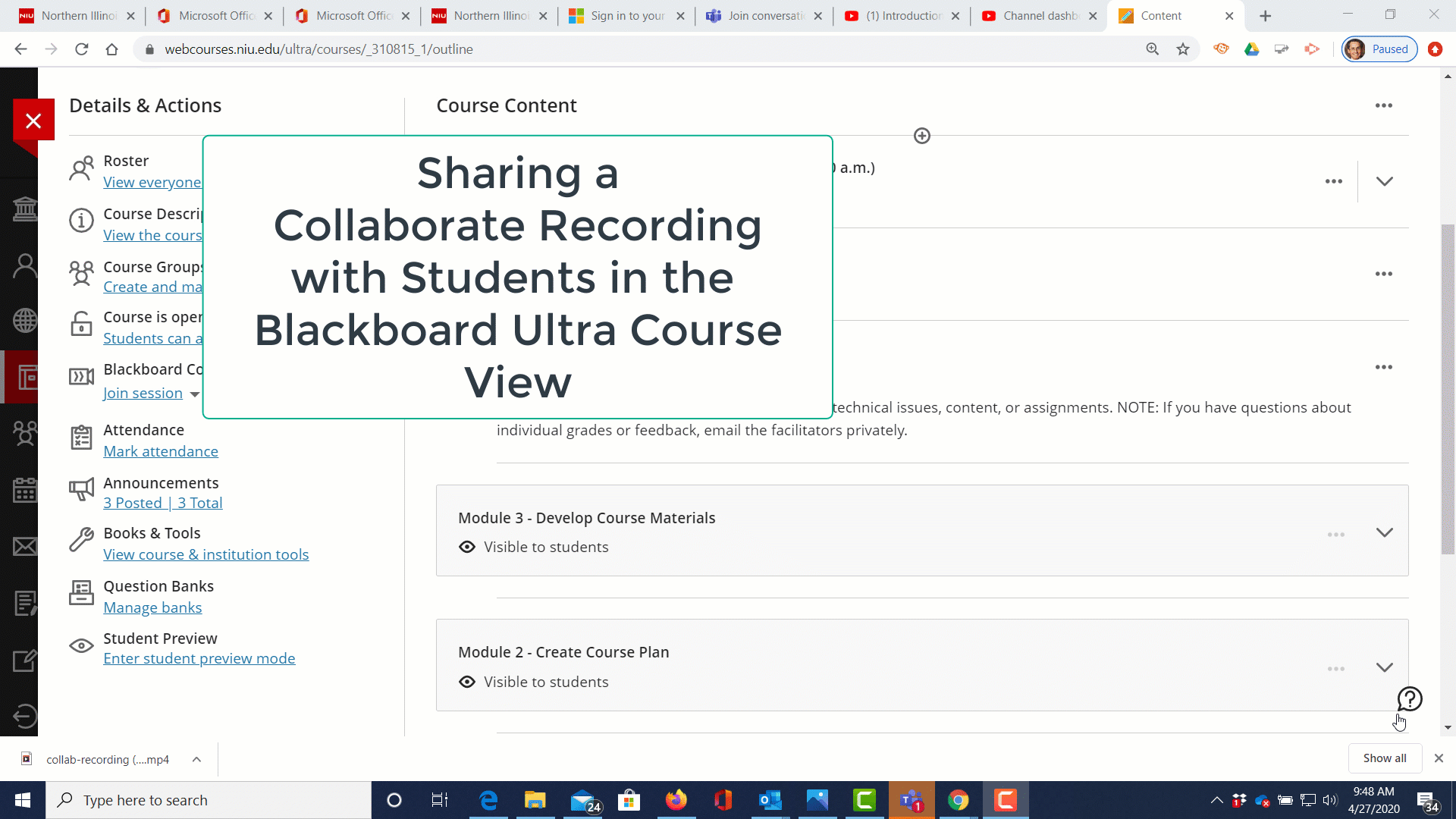The image size is (1456, 819).
Task: Switch to Sign in to your Microsoft tab
Action: point(628,16)
